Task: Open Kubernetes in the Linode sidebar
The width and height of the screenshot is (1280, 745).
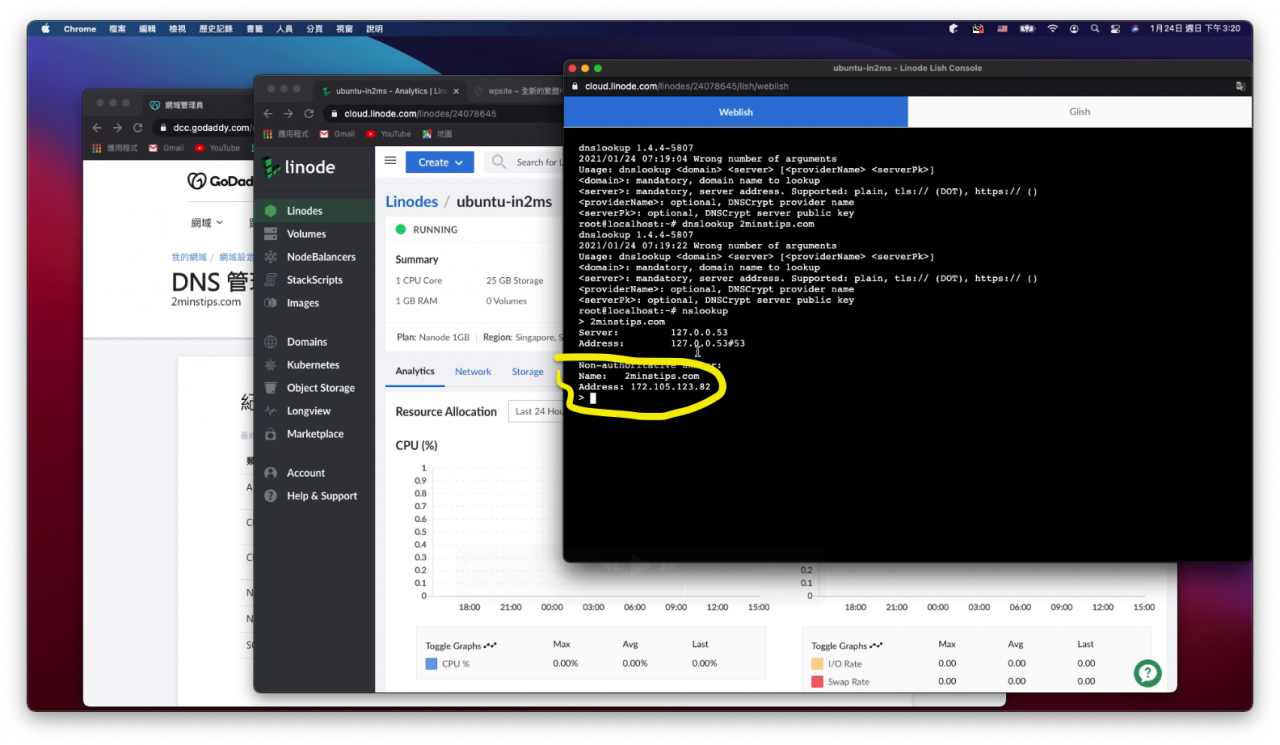Action: click(x=314, y=365)
